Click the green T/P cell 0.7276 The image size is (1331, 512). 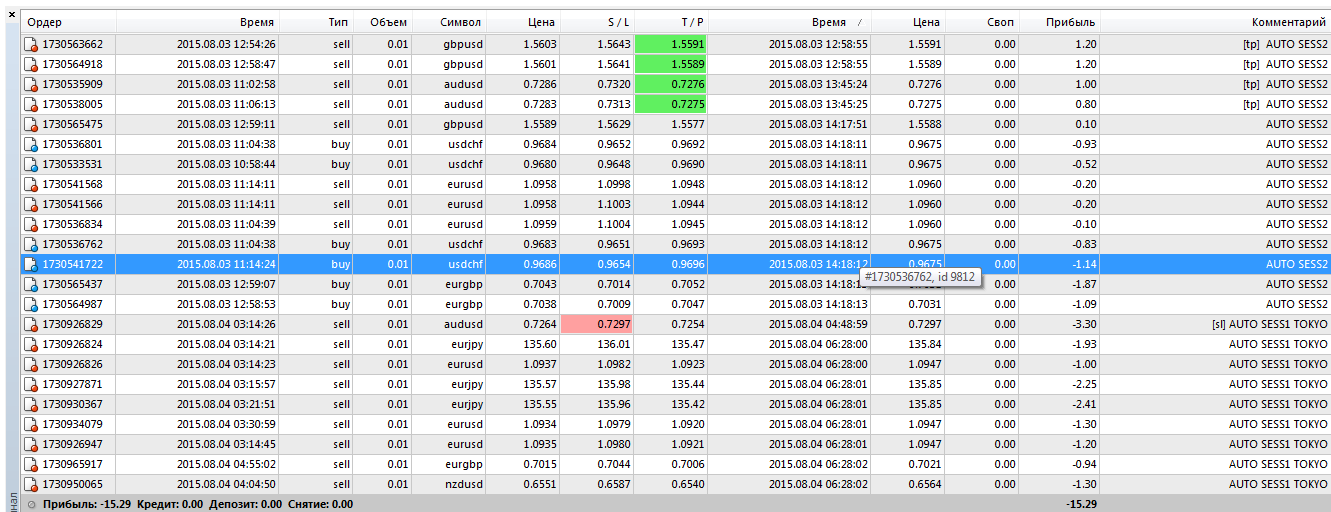671,84
